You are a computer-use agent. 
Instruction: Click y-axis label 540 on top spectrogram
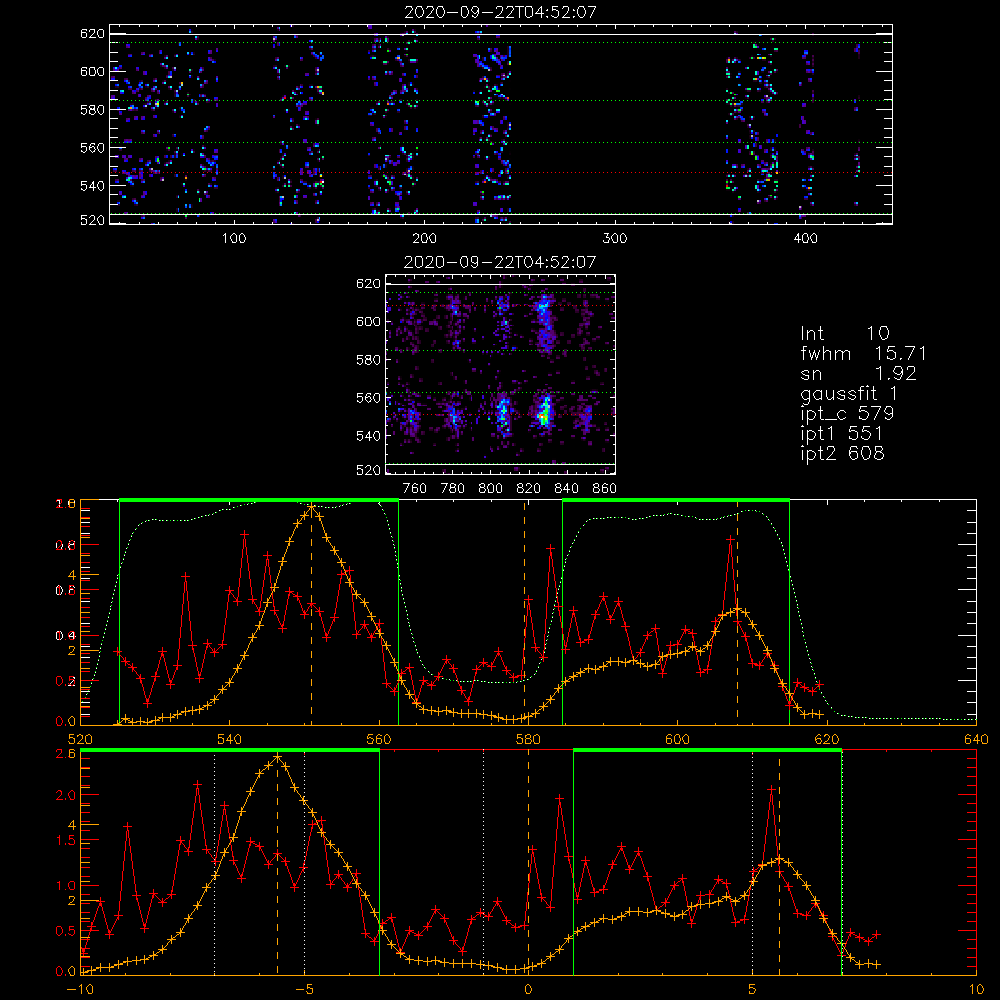(92, 186)
